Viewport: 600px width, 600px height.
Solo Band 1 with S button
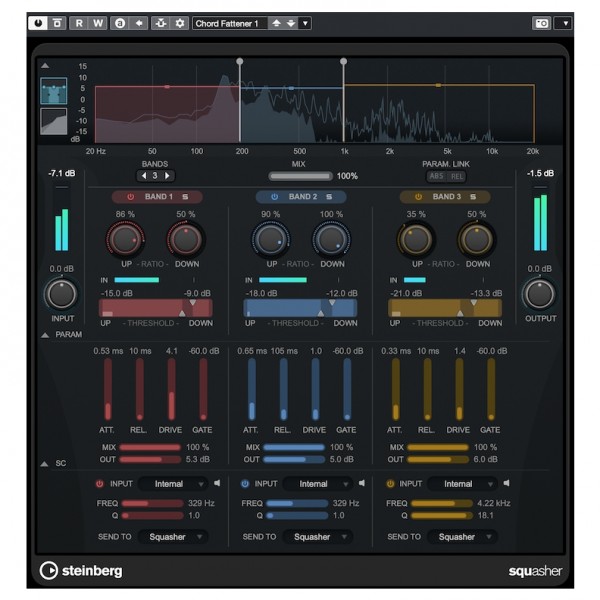coord(185,197)
